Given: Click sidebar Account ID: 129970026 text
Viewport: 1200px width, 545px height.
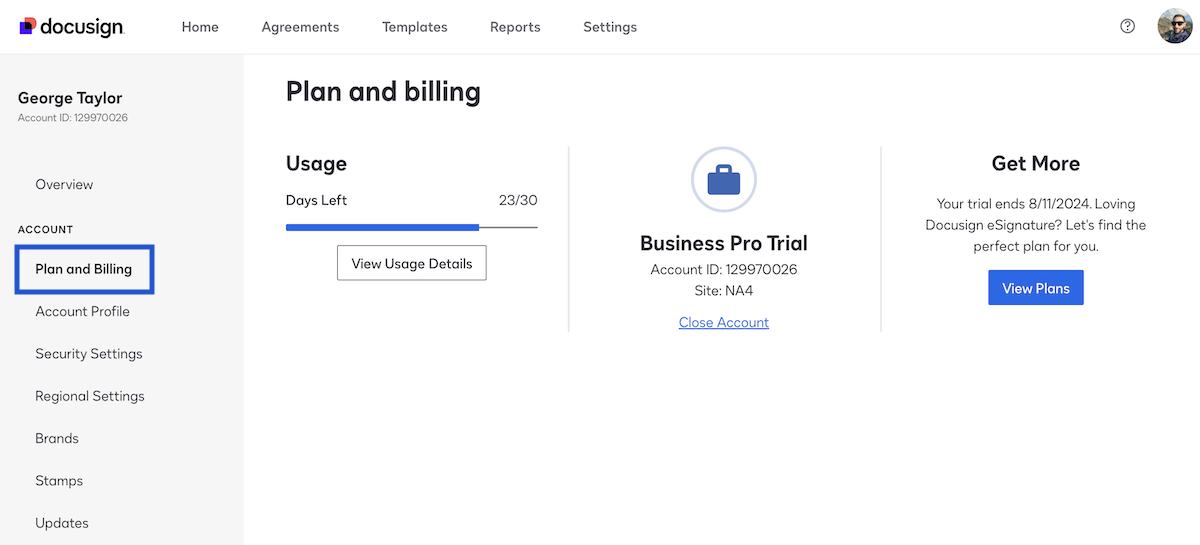Looking at the screenshot, I should coord(73,118).
